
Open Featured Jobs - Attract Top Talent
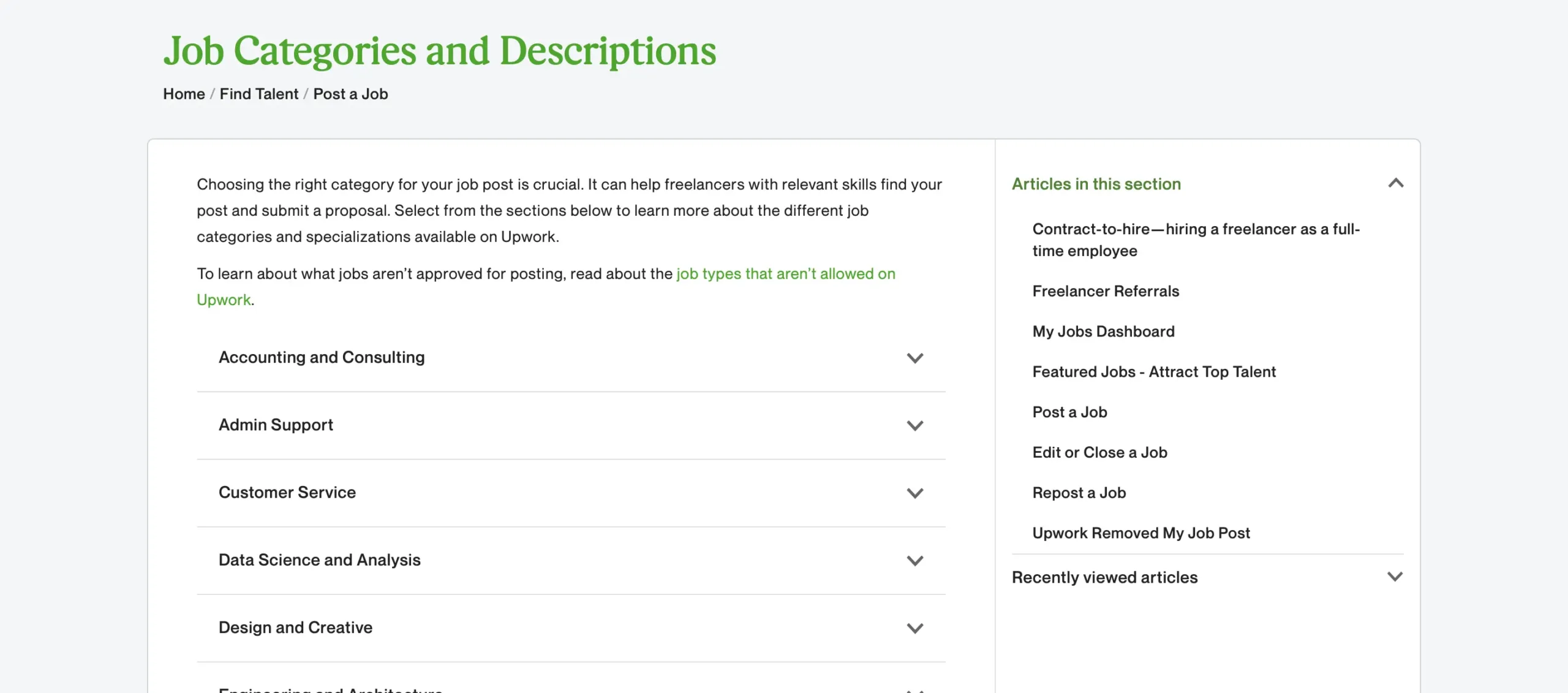[1154, 371]
